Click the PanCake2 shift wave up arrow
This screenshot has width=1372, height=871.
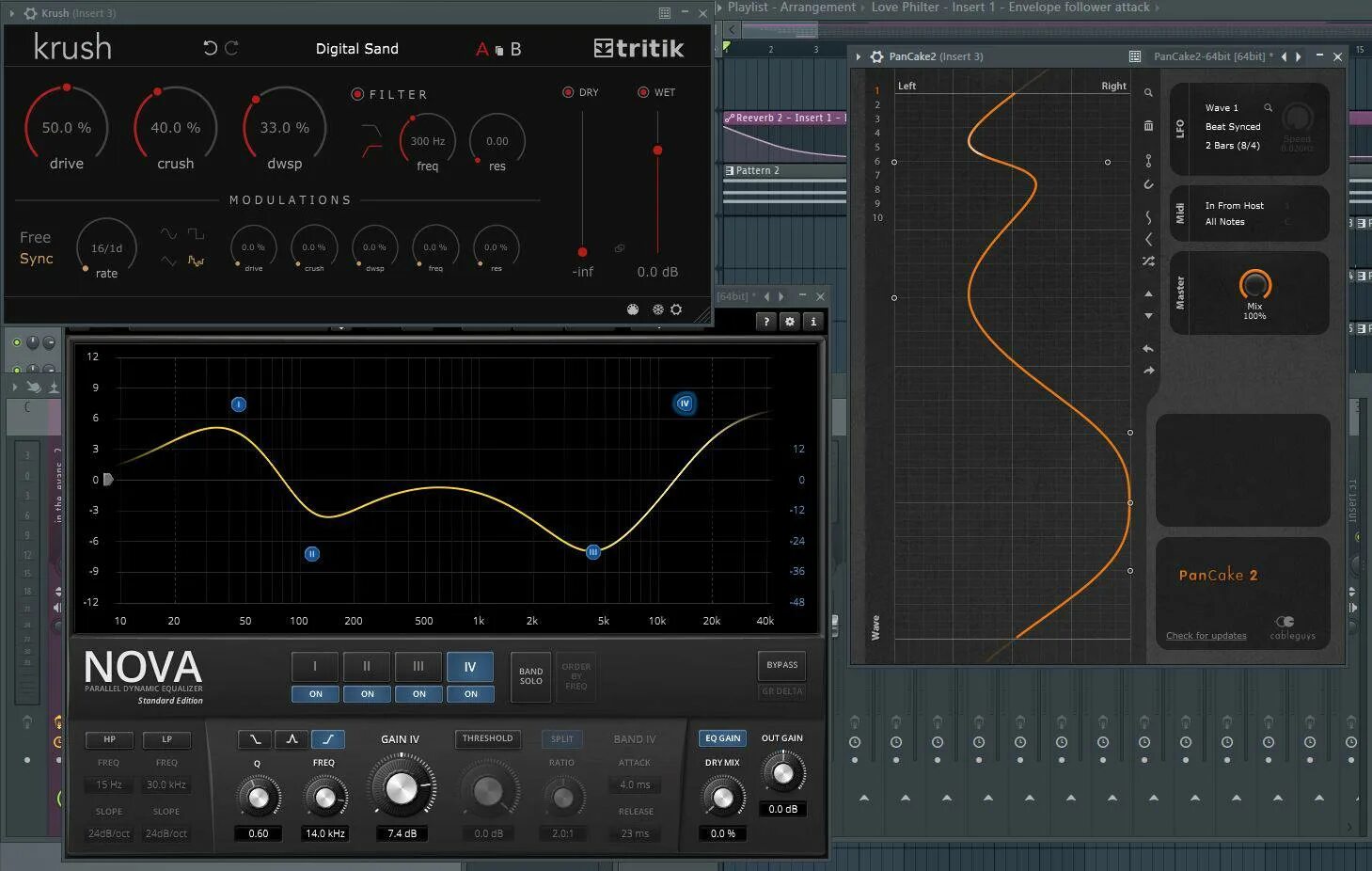click(x=1148, y=294)
